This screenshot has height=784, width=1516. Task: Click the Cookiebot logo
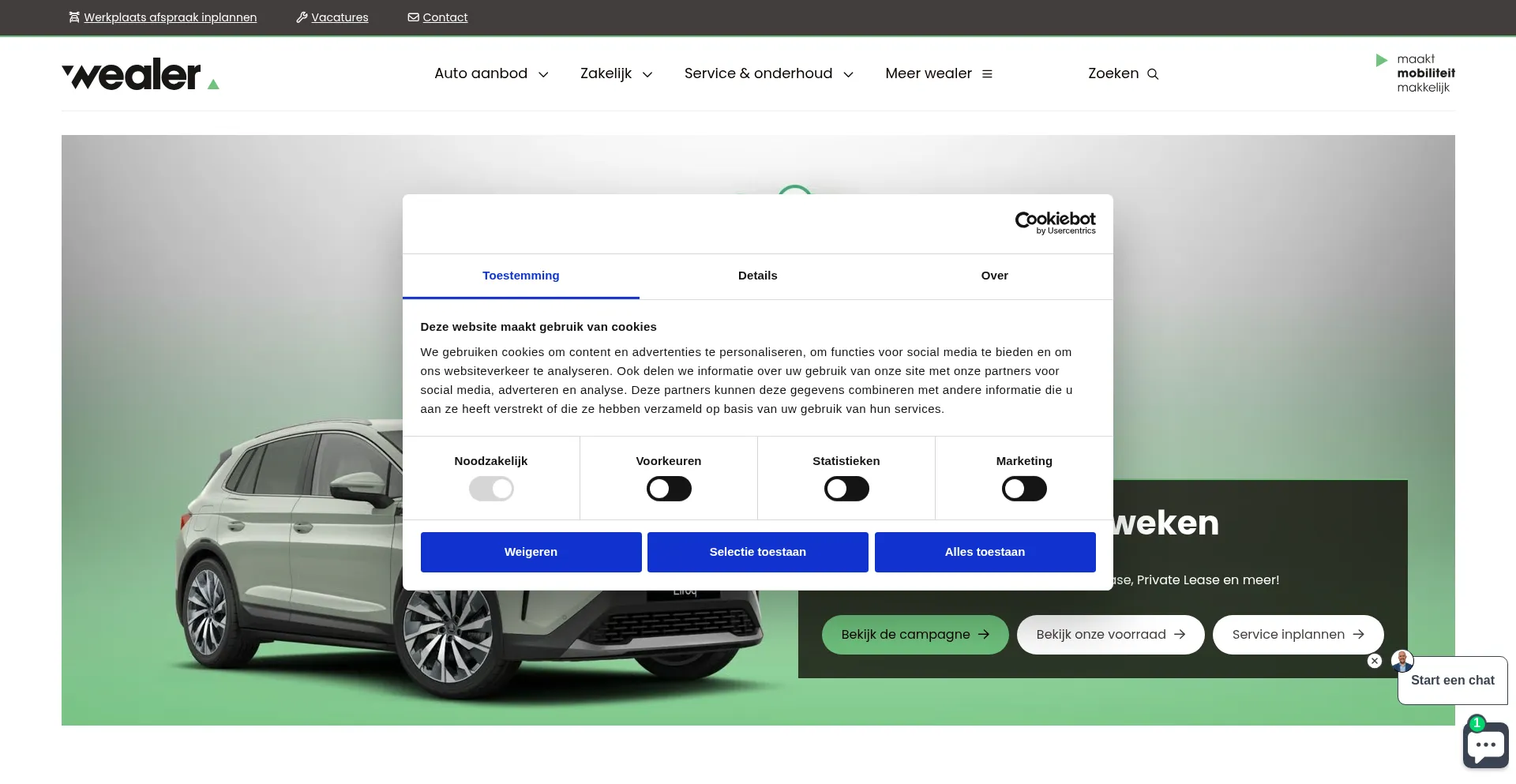click(x=1055, y=223)
